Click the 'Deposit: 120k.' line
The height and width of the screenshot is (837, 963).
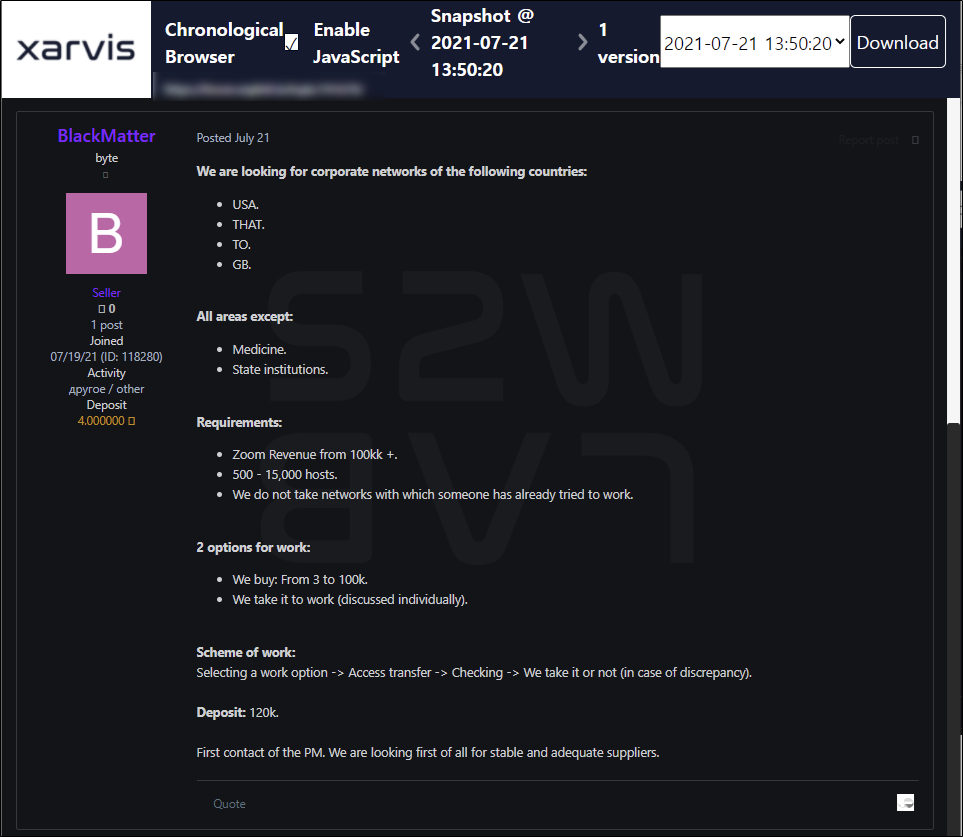[237, 712]
